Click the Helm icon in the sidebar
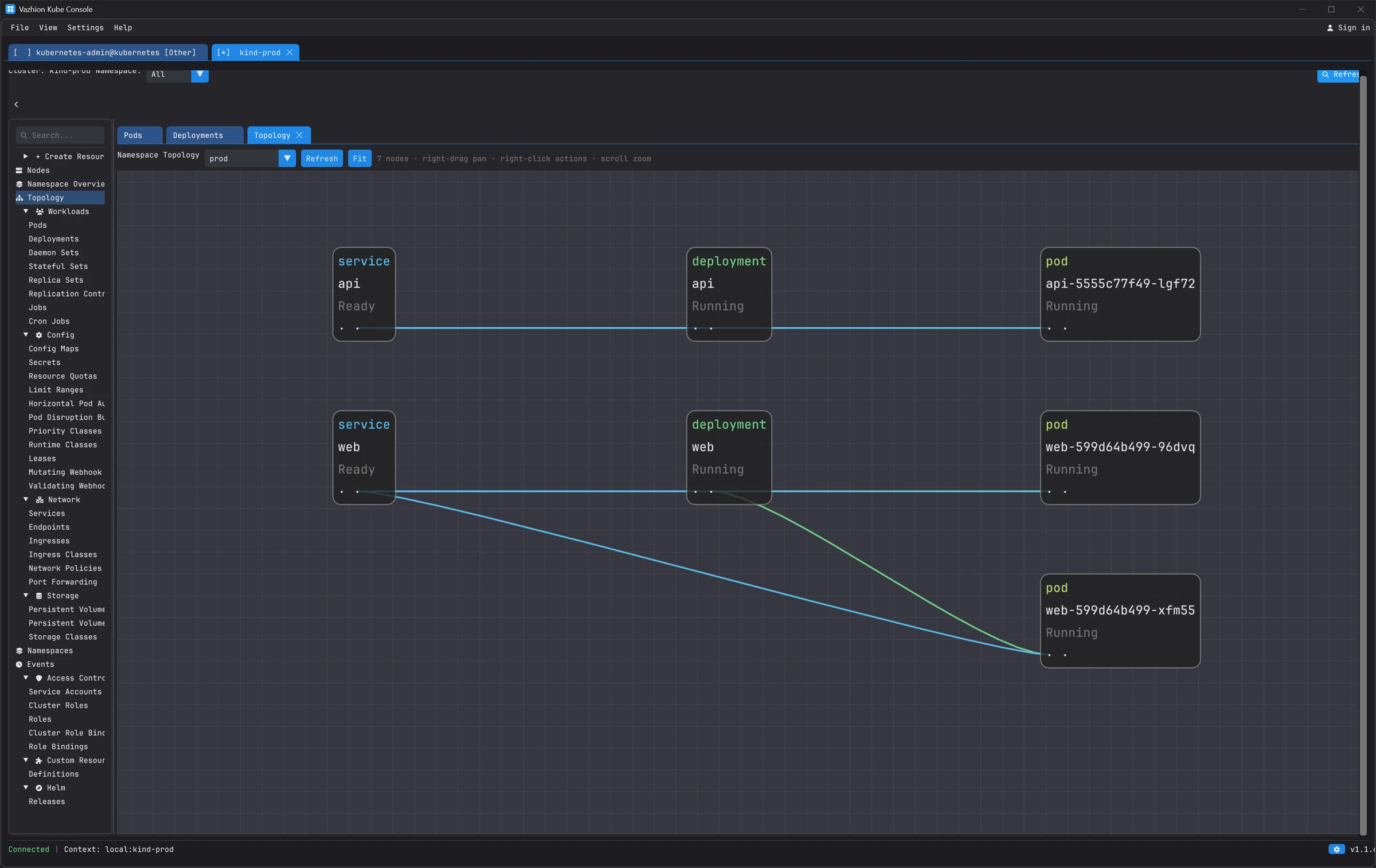 click(x=39, y=788)
